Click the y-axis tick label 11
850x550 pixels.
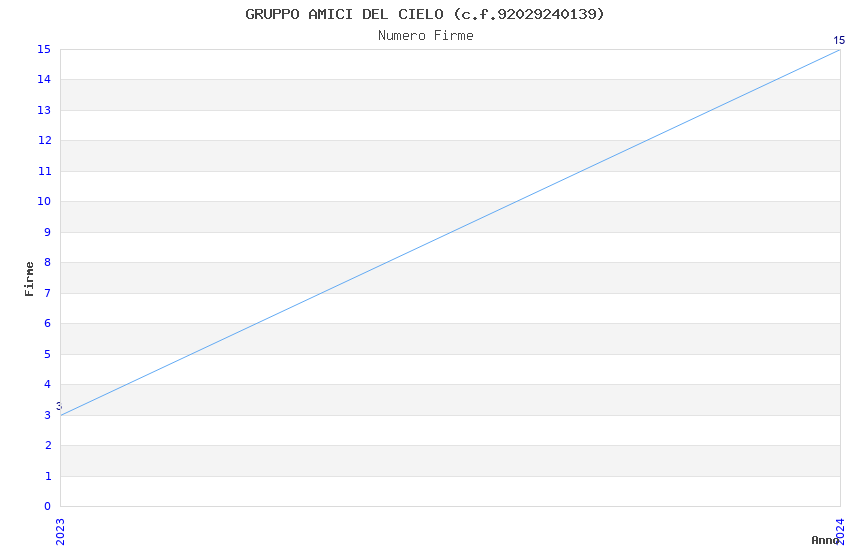click(44, 171)
